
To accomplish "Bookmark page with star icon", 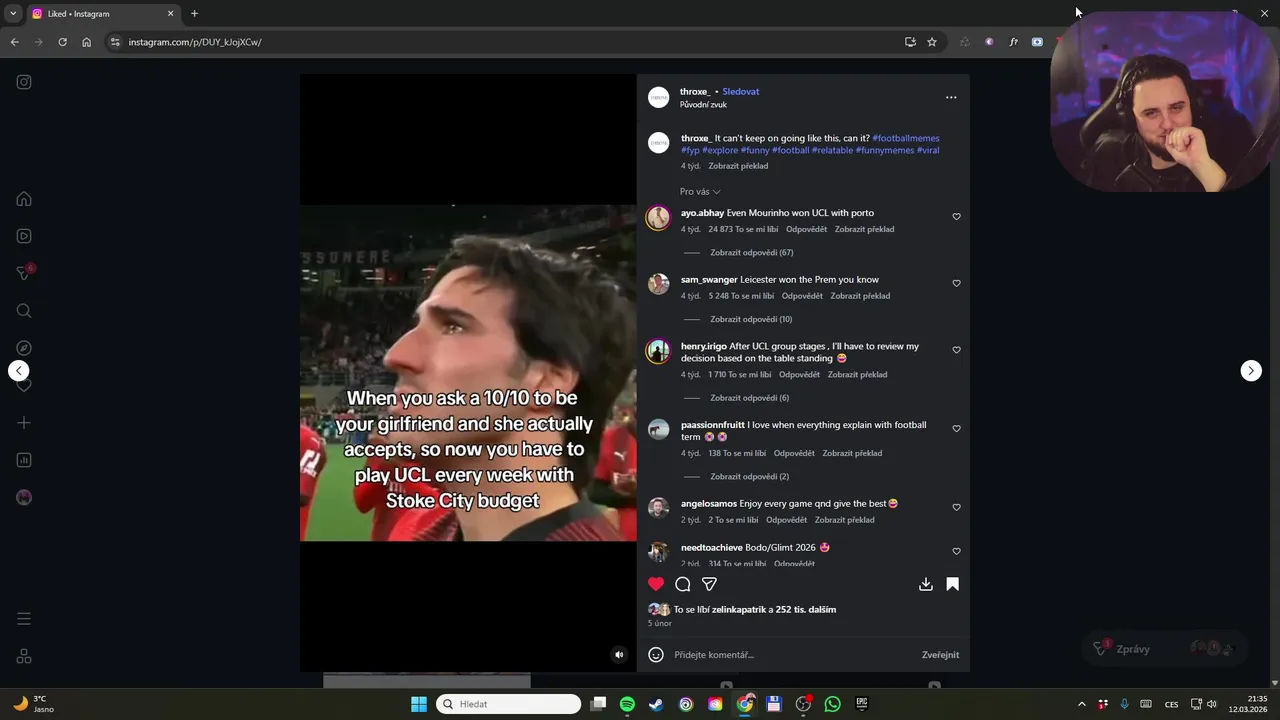I will [x=932, y=42].
